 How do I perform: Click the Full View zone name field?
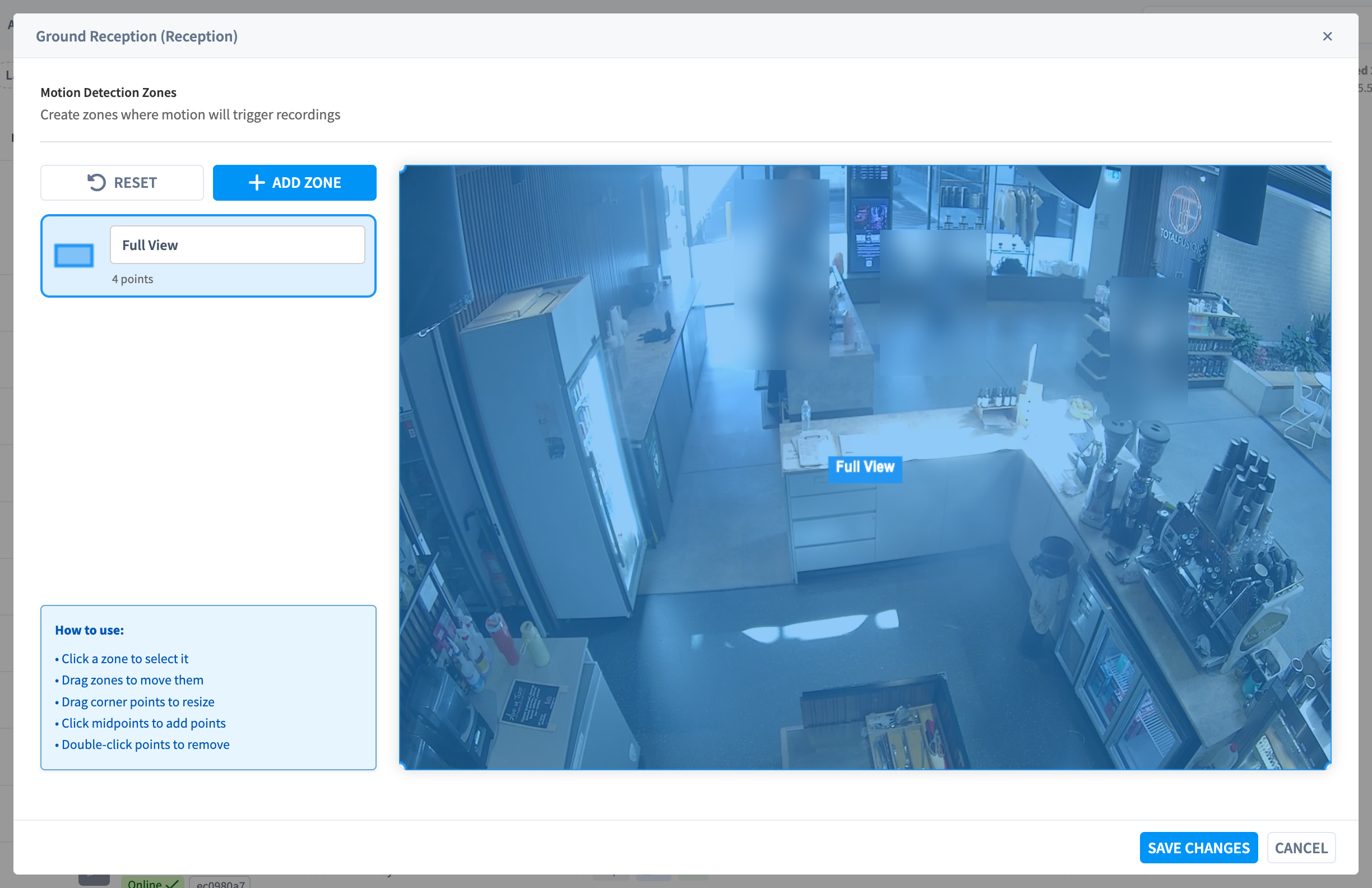coord(238,245)
